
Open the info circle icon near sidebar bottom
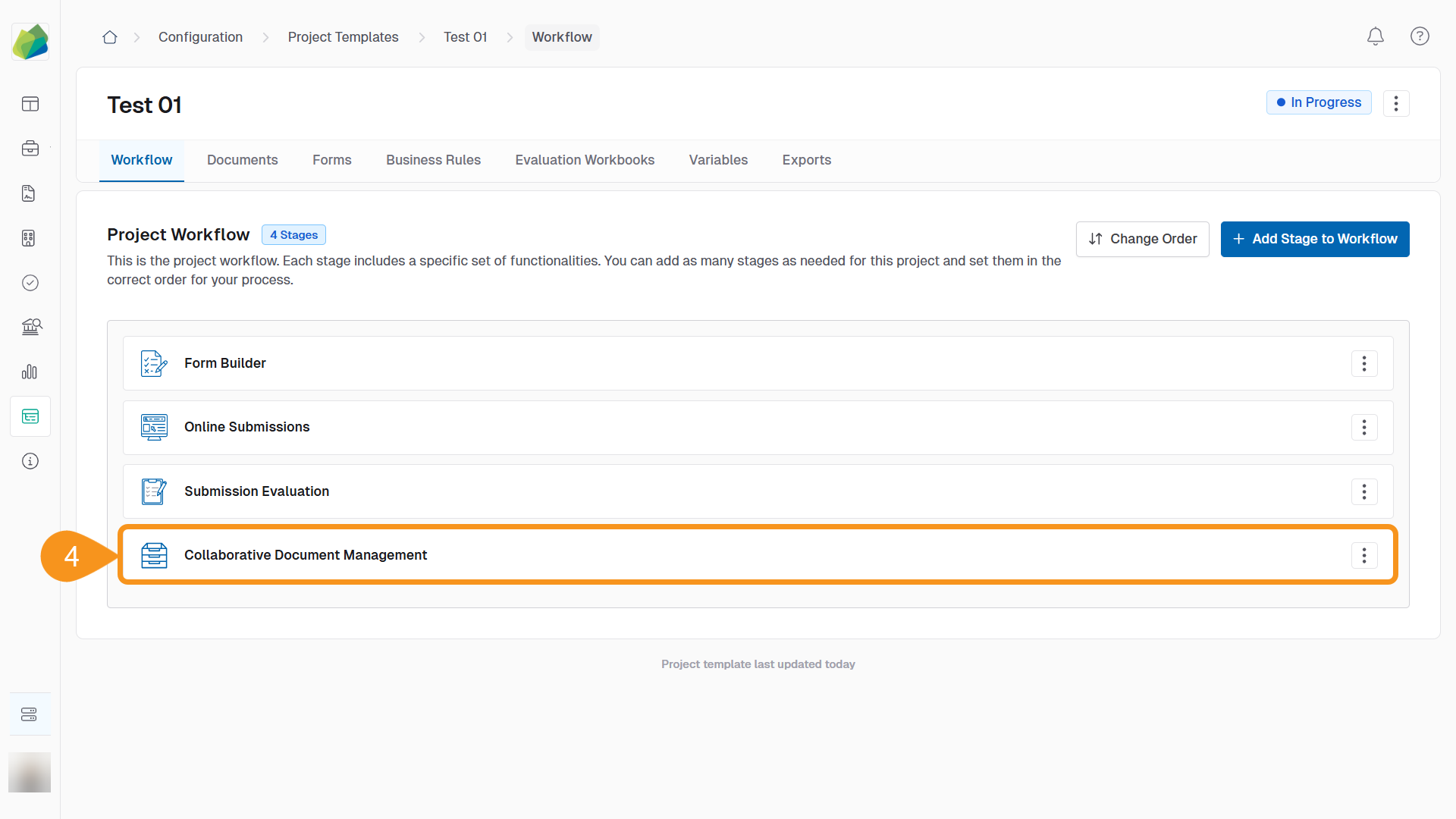(x=30, y=461)
